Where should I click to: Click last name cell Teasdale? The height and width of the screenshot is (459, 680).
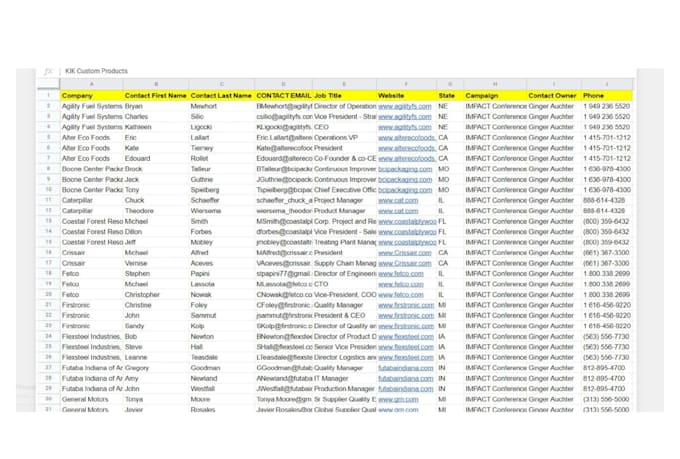click(222, 357)
